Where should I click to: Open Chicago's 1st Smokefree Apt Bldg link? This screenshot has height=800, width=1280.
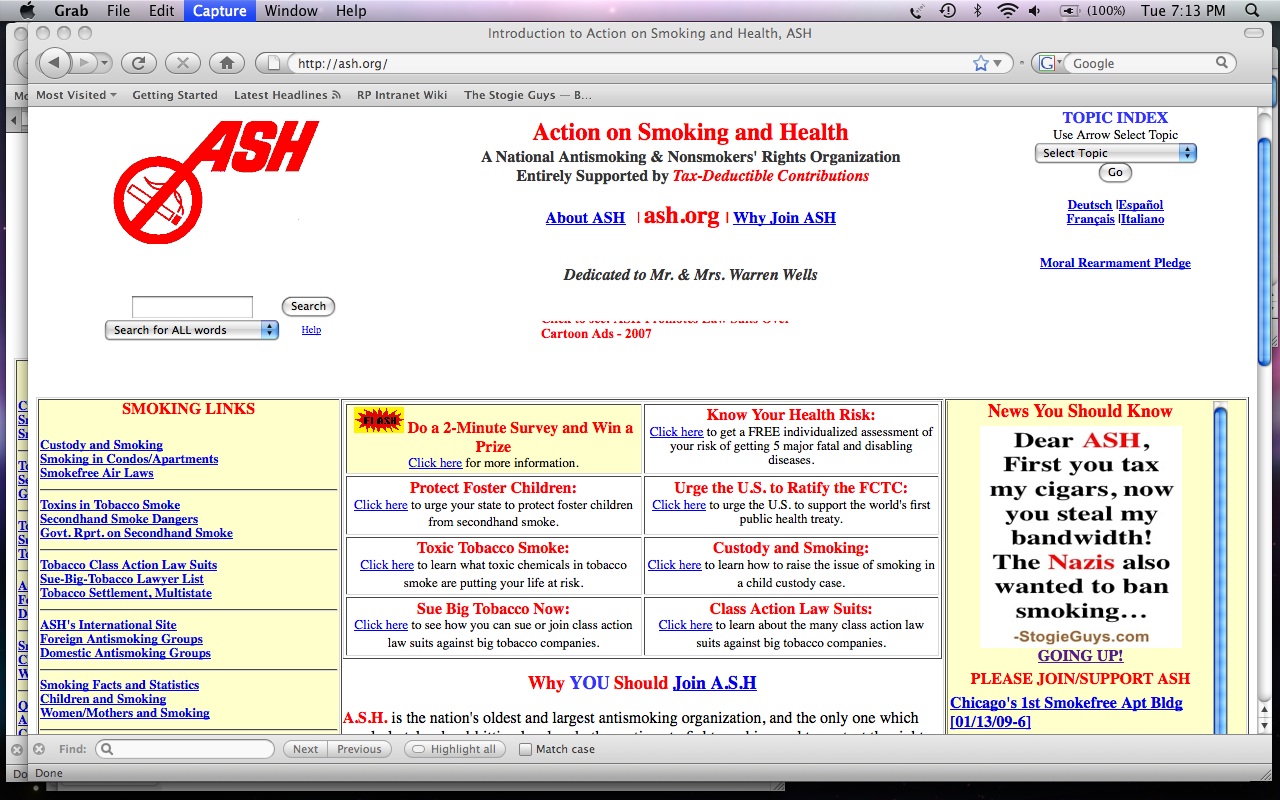(x=1066, y=712)
